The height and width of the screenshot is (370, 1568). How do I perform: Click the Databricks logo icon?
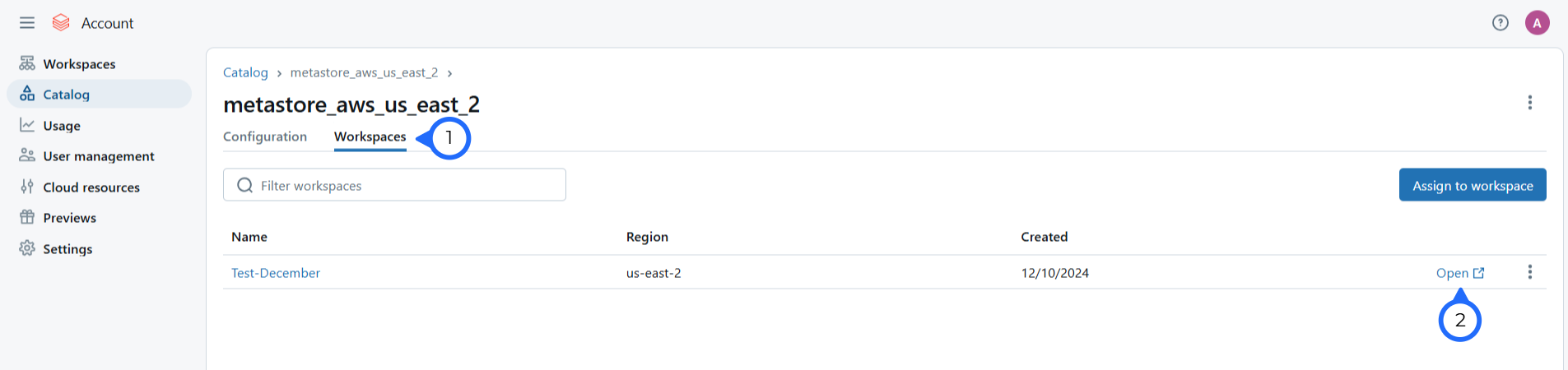[61, 23]
